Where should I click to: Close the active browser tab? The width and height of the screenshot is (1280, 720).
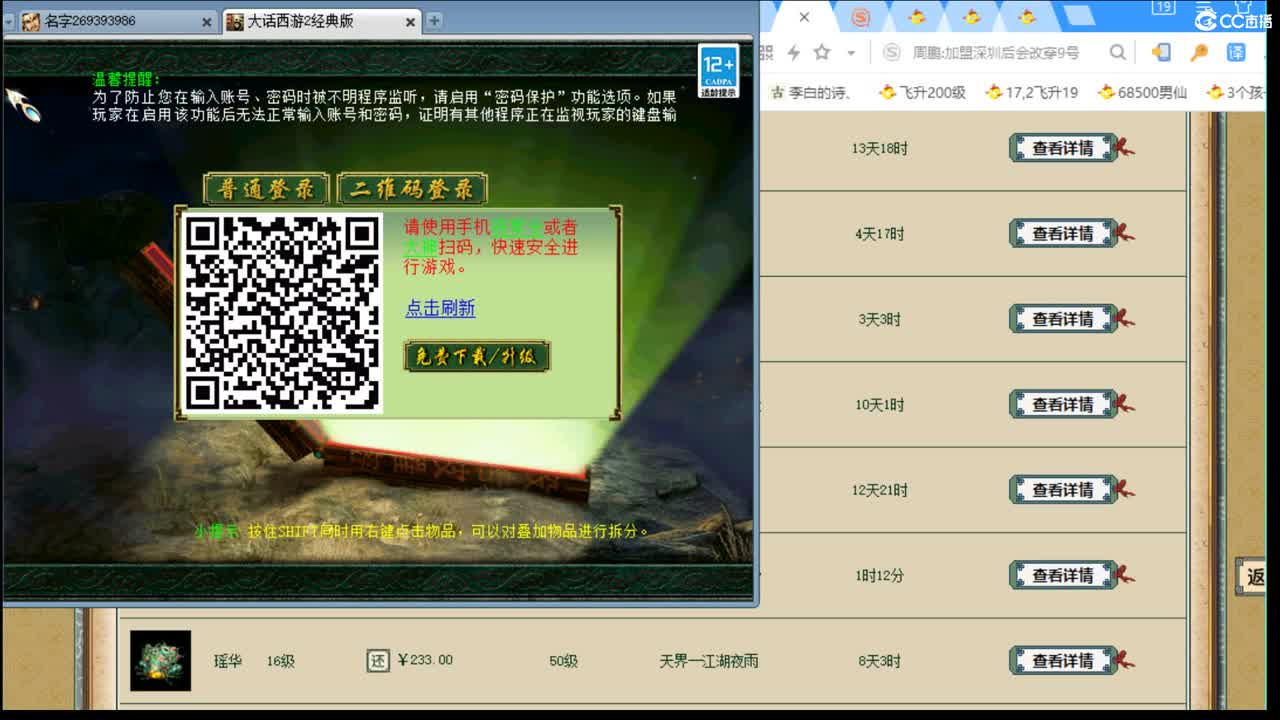pos(804,17)
